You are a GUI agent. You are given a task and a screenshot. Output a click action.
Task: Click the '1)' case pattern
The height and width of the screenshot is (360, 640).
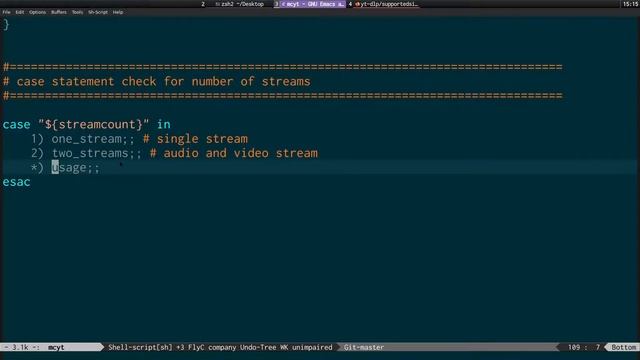click(x=37, y=139)
